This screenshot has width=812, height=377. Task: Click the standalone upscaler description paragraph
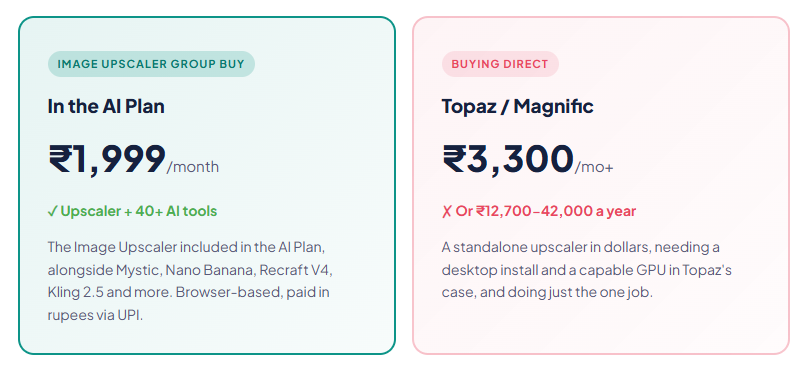point(587,269)
